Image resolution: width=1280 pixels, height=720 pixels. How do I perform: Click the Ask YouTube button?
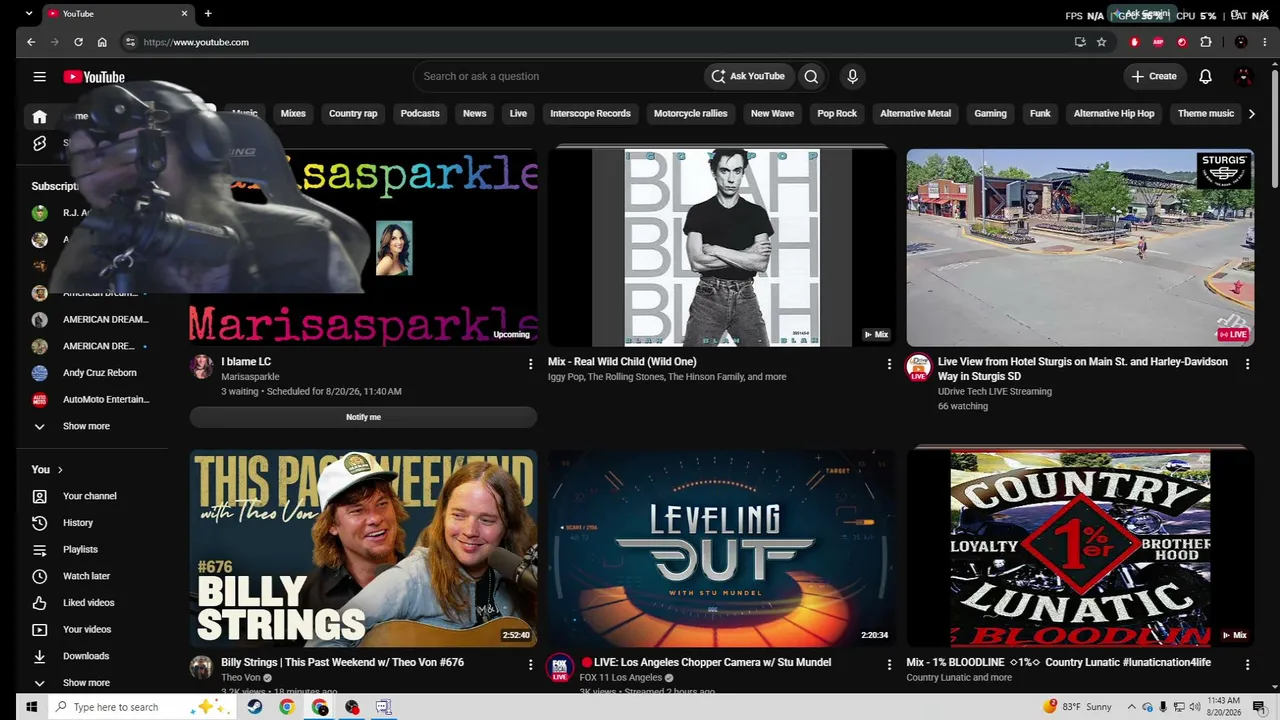click(x=748, y=76)
